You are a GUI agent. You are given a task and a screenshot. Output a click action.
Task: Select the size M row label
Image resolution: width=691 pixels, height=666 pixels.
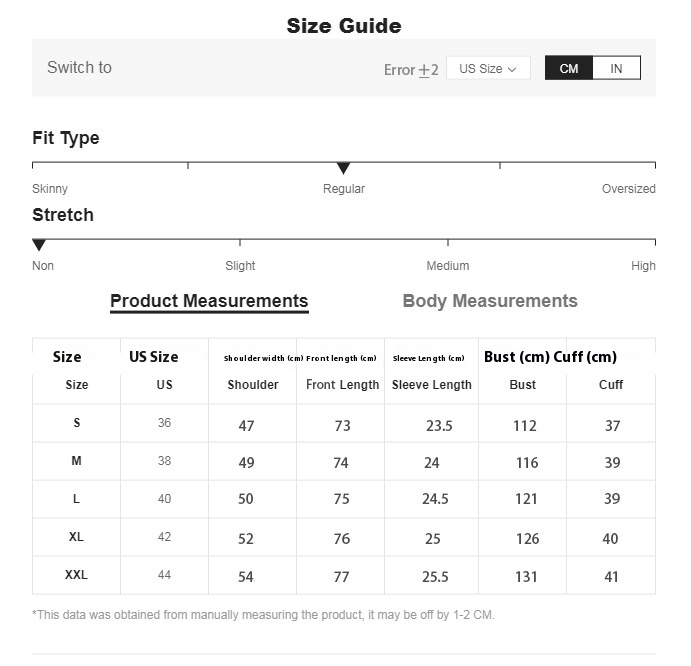pyautogui.click(x=76, y=461)
